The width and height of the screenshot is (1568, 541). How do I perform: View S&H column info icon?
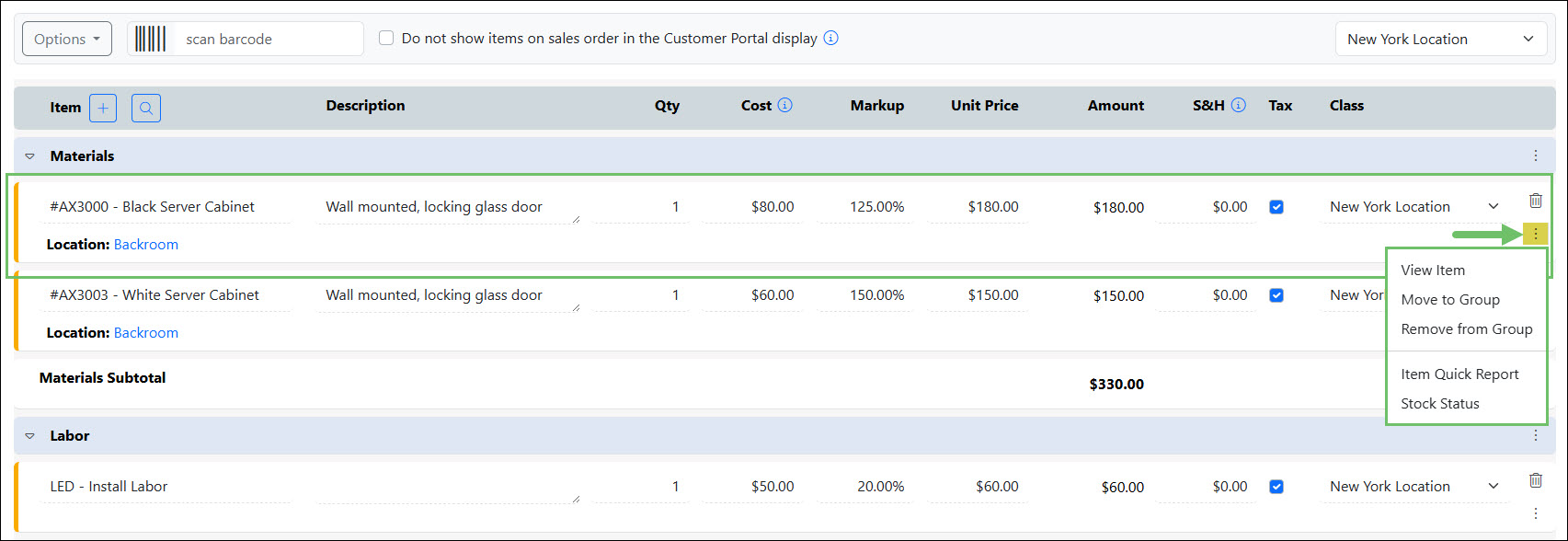pos(1238,105)
